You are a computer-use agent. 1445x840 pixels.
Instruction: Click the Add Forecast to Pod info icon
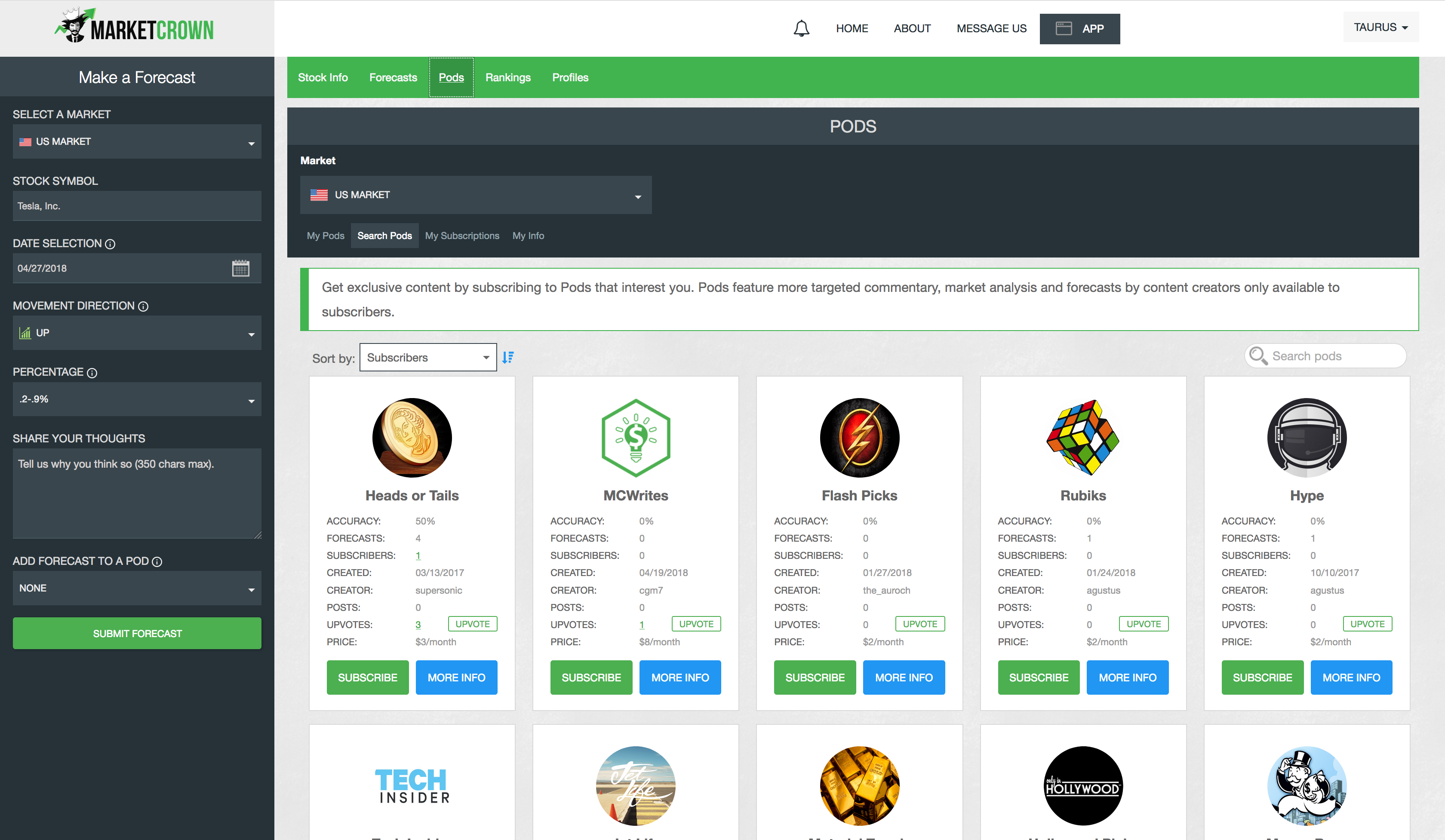[x=157, y=562]
